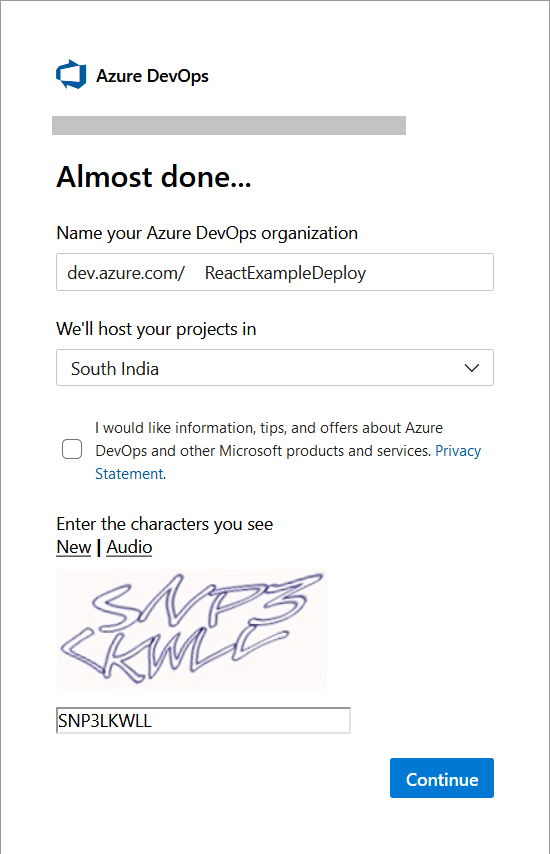Focus the captcha characters text box

(203, 721)
